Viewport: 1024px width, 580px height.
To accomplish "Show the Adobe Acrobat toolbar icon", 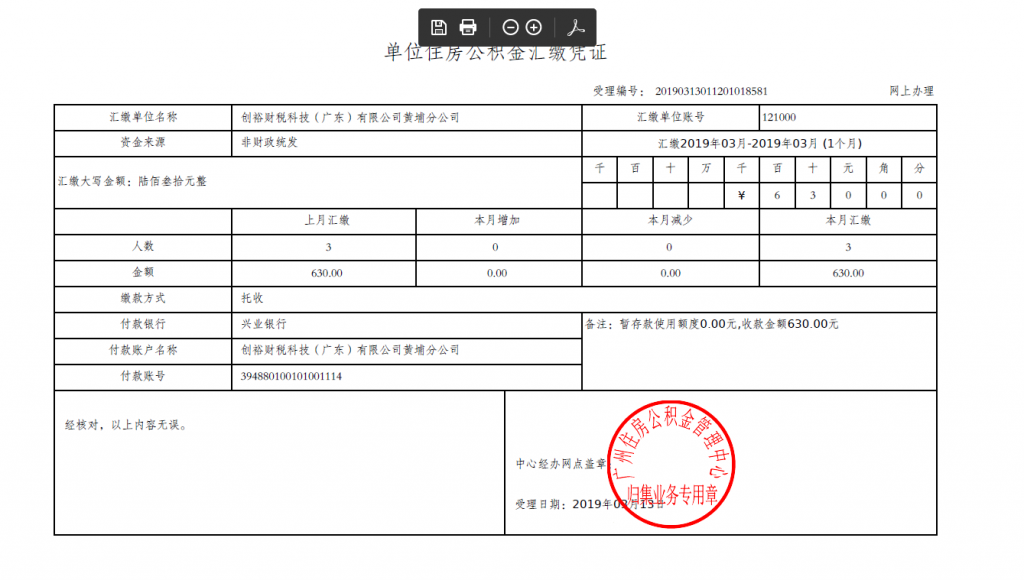I will 576,27.
